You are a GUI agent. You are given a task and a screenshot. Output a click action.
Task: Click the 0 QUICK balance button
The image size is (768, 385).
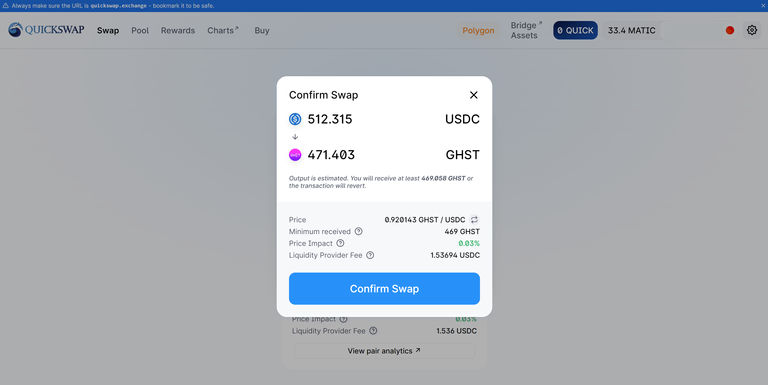[576, 30]
